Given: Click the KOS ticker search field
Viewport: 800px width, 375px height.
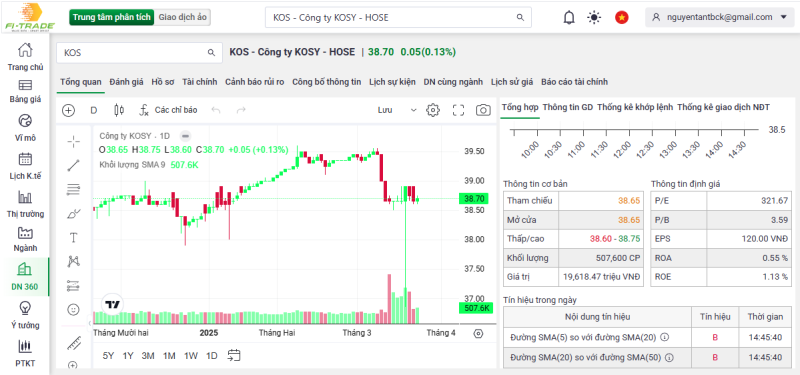Looking at the screenshot, I should tap(139, 53).
